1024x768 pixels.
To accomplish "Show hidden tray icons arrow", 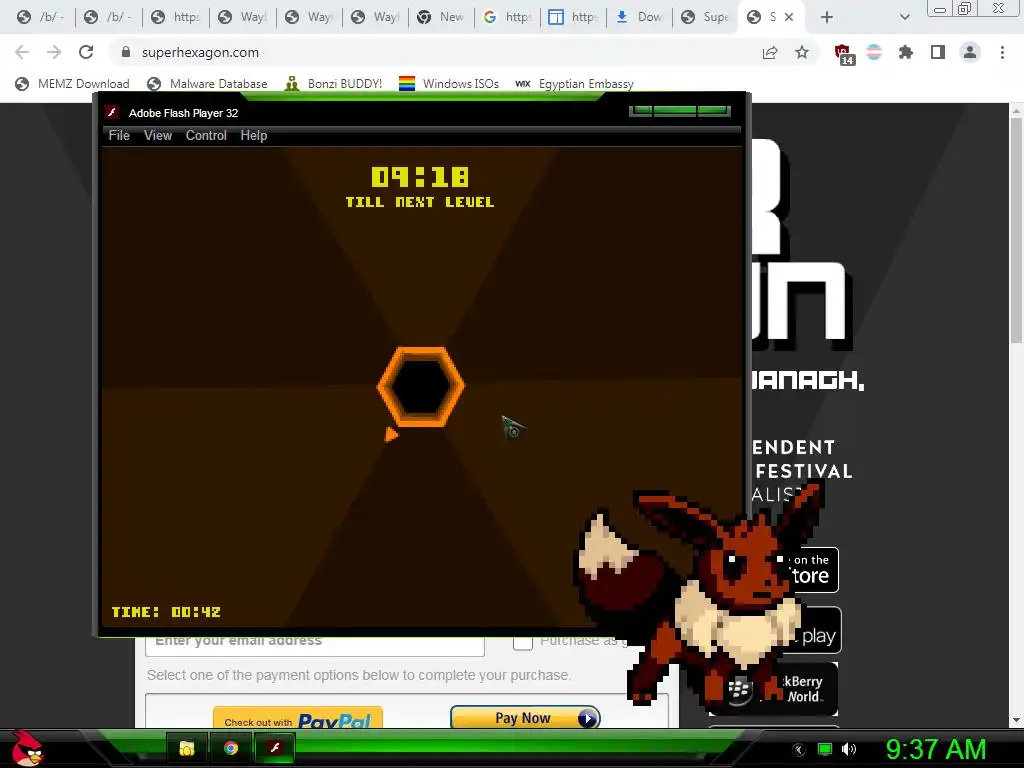I will tap(799, 750).
